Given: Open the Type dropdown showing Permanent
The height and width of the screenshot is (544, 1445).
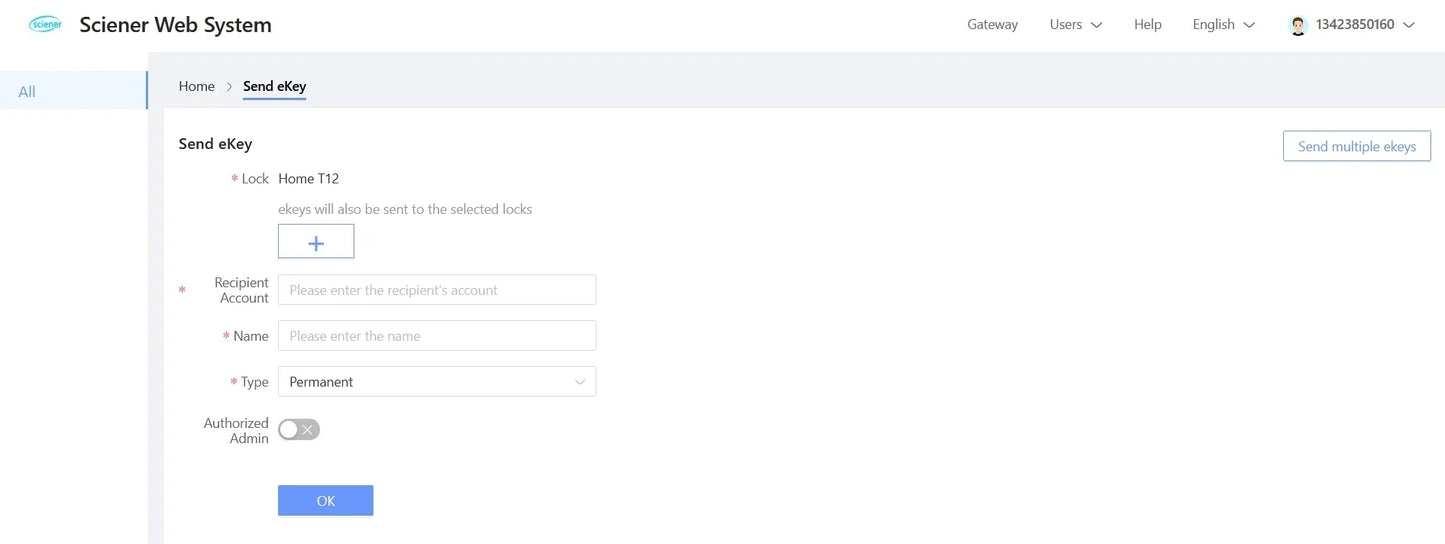Looking at the screenshot, I should tap(437, 382).
